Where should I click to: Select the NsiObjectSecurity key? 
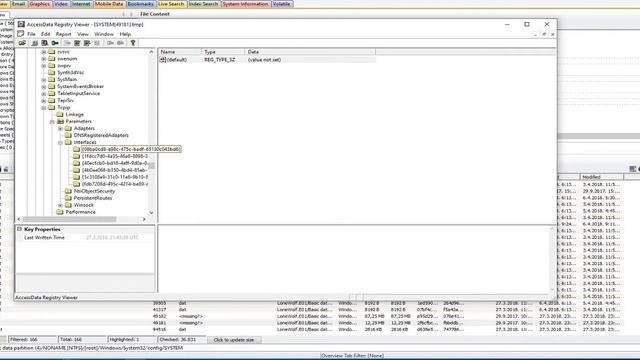click(94, 191)
